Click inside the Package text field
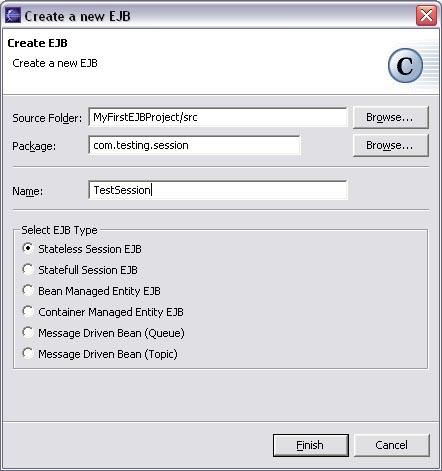This screenshot has height=471, width=442. pyautogui.click(x=194, y=145)
